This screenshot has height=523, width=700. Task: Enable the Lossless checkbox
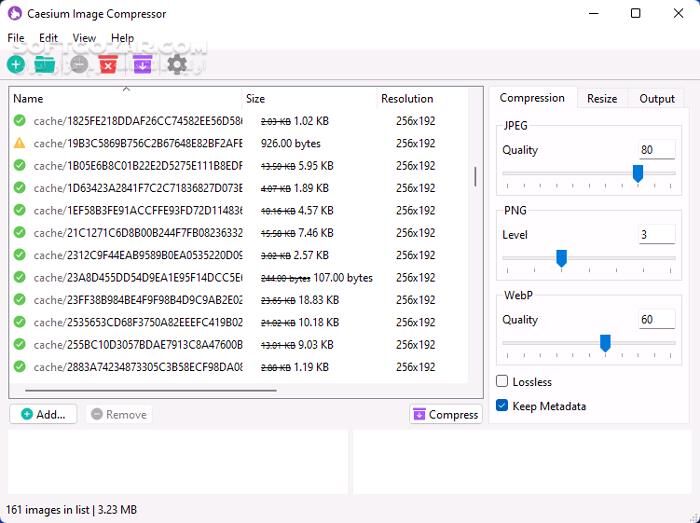tap(502, 381)
